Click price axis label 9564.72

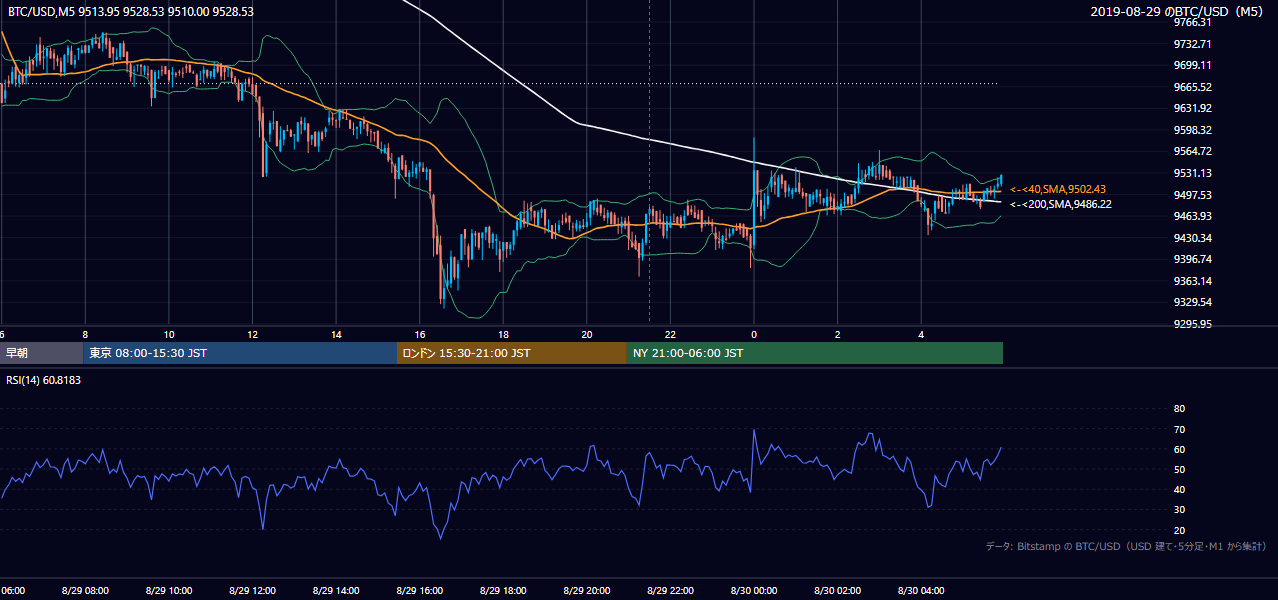pos(1192,151)
